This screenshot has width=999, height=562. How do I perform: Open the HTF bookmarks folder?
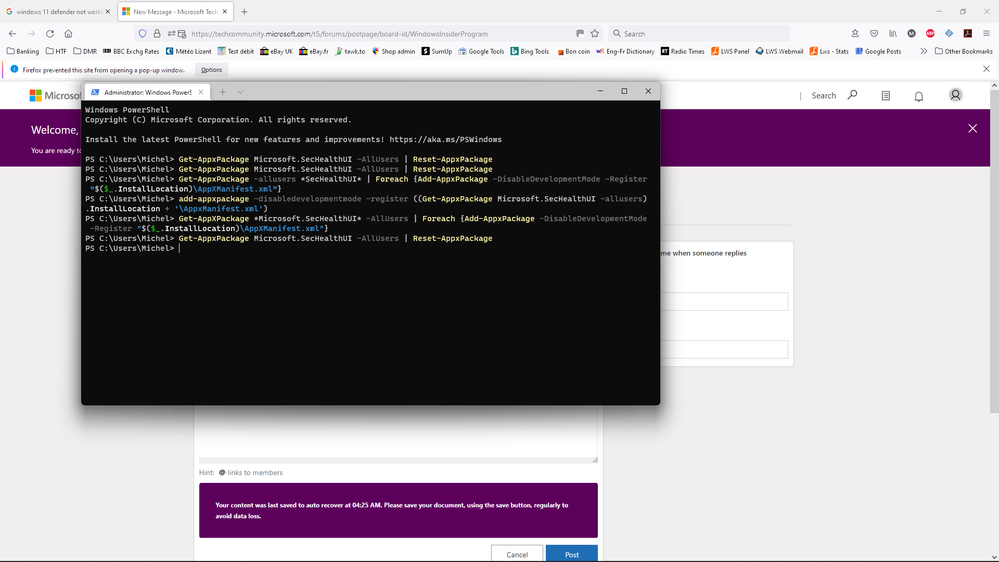(x=56, y=51)
